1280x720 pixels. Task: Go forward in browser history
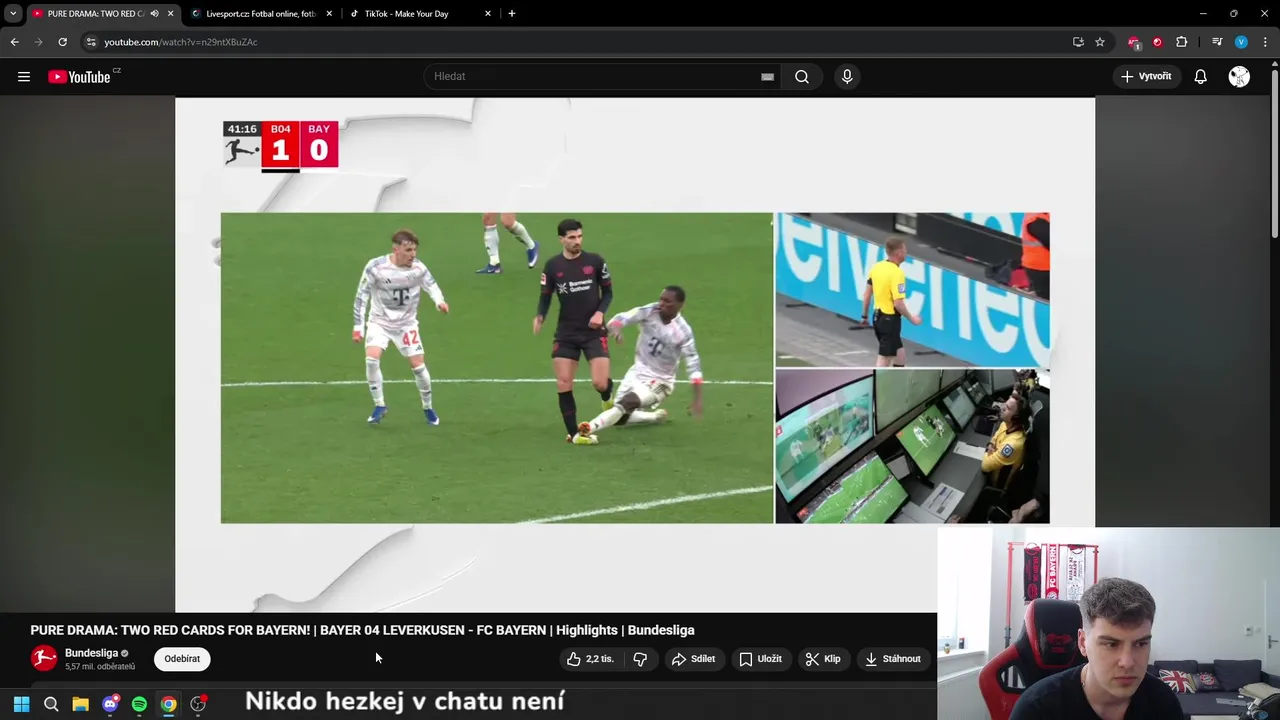pos(38,42)
